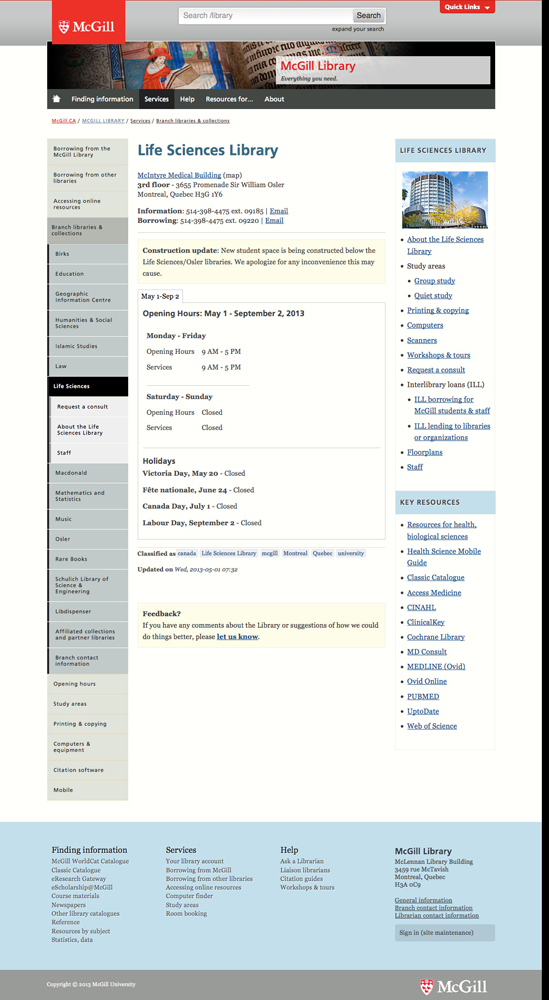This screenshot has height=1000, width=549.
Task: Select Life Sciences in left menu
Action: [88, 386]
